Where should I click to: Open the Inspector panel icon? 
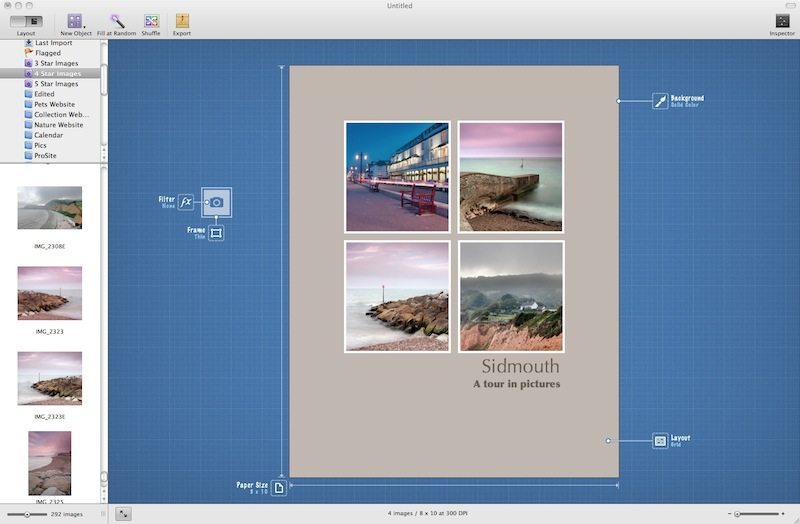coord(782,21)
